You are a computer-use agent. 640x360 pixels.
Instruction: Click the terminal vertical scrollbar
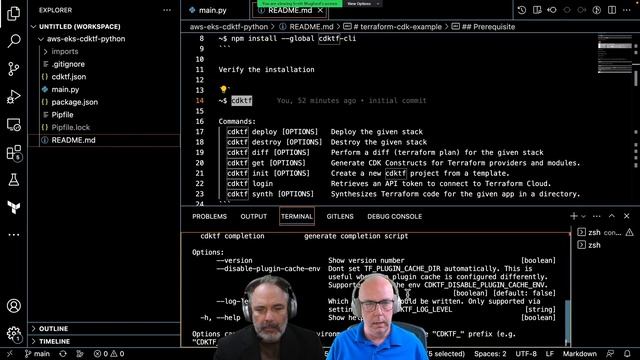567,322
